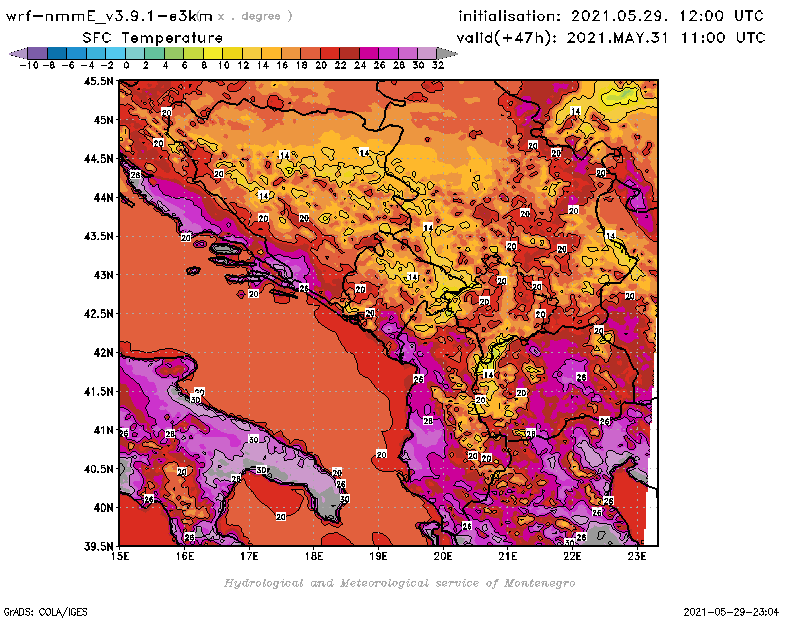The height and width of the screenshot is (618, 800).
Task: Click the '43.5N' latitude axis label
Action: tap(98, 236)
